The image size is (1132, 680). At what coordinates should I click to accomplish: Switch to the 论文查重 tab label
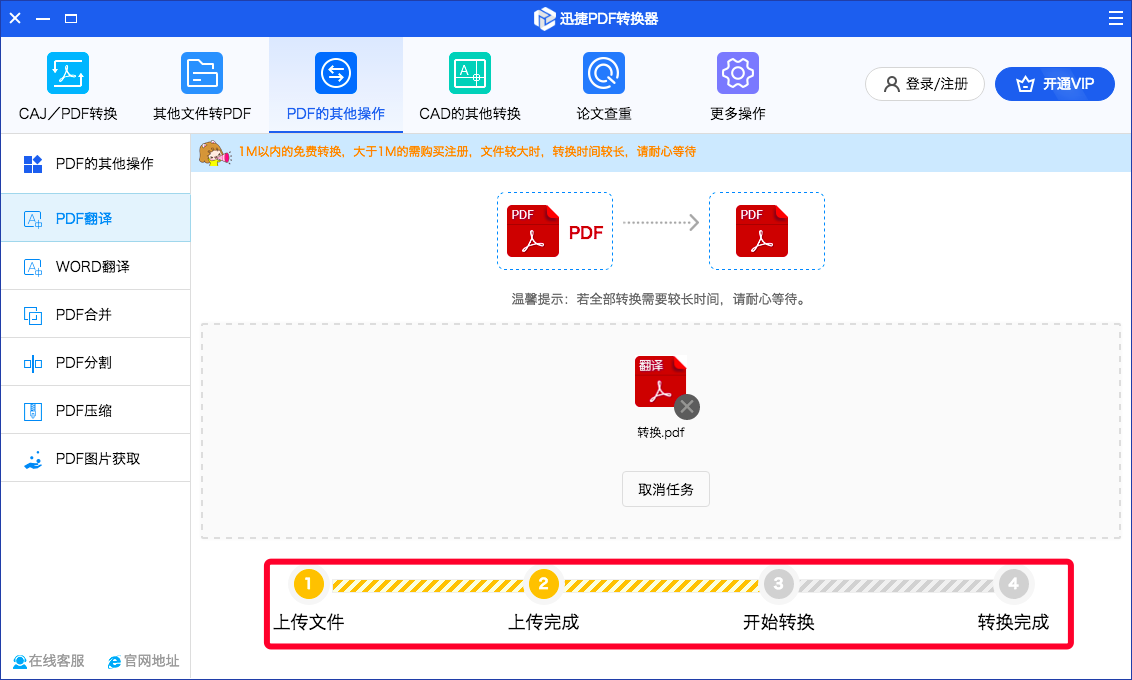click(x=604, y=114)
